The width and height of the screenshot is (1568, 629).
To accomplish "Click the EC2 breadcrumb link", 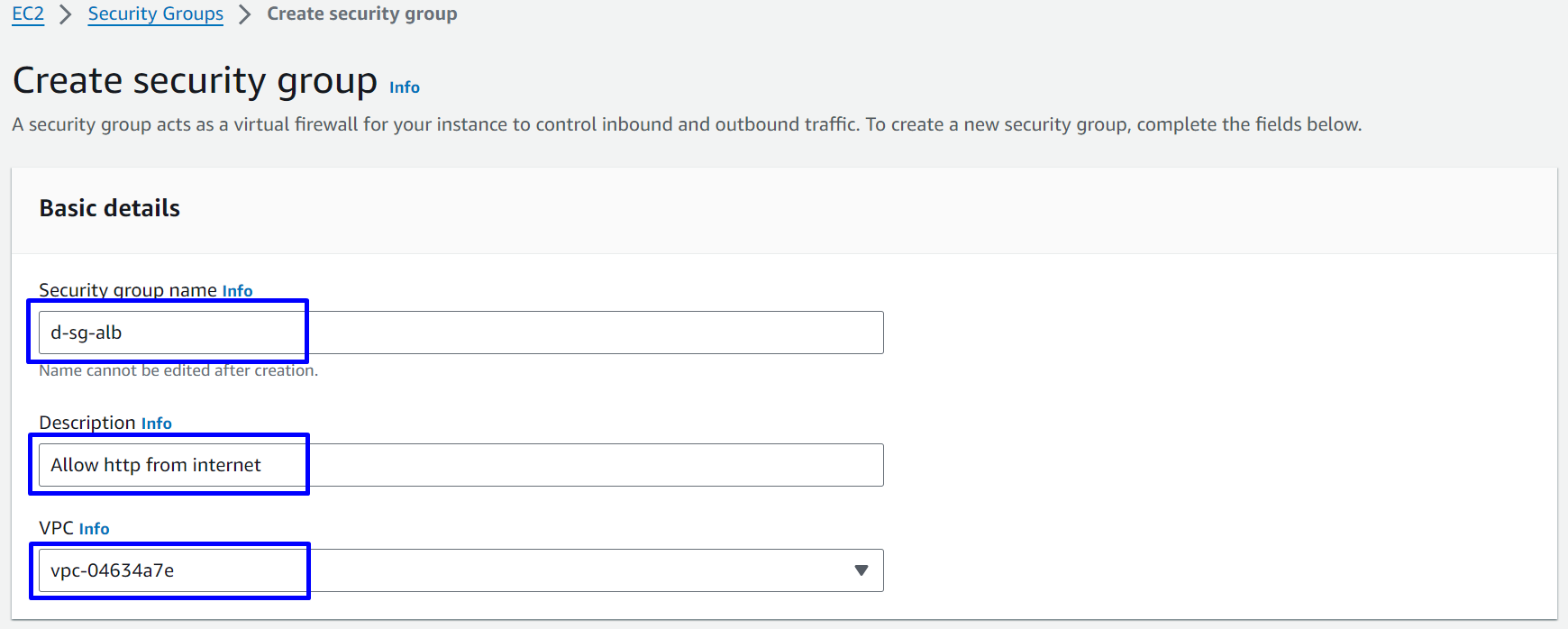I will click(x=28, y=14).
